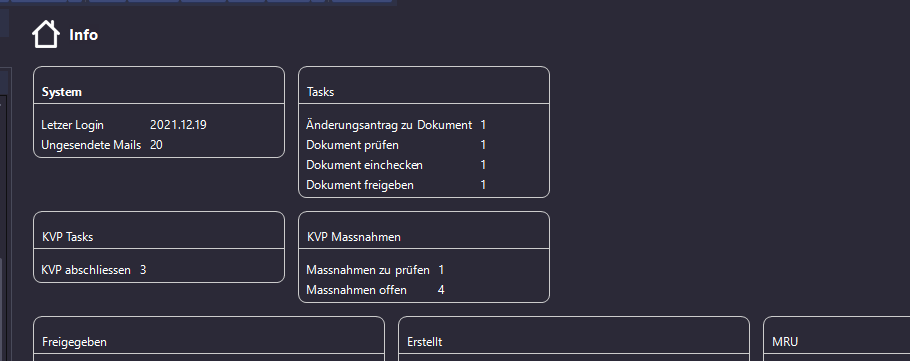
Task: Open KVP abschliessen entry
Action: click(x=86, y=270)
